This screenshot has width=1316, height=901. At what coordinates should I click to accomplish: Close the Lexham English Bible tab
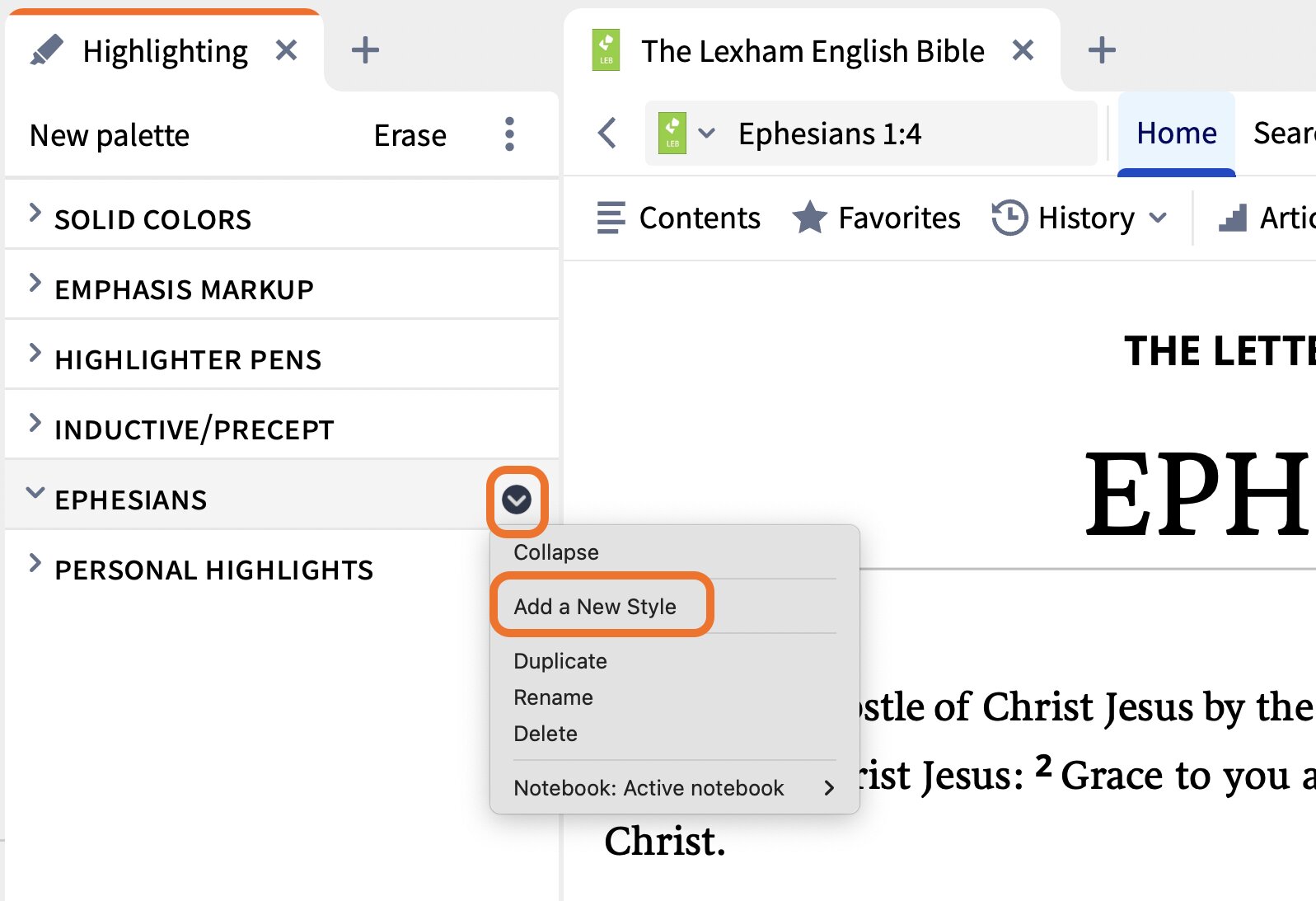[x=1023, y=51]
